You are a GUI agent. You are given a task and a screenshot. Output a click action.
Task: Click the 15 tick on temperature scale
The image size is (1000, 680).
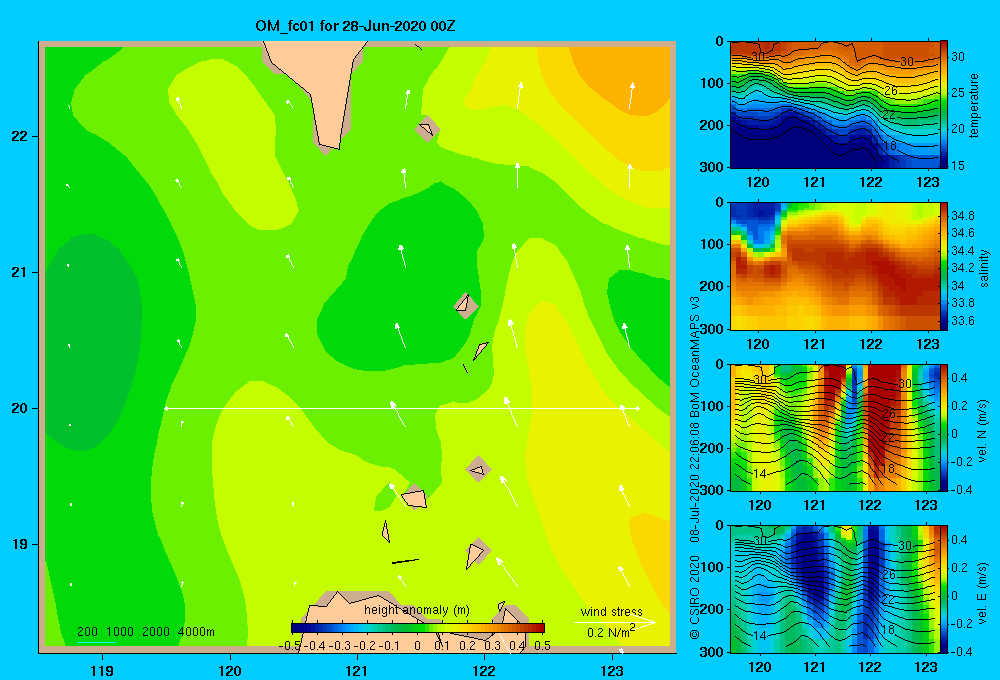[x=958, y=165]
